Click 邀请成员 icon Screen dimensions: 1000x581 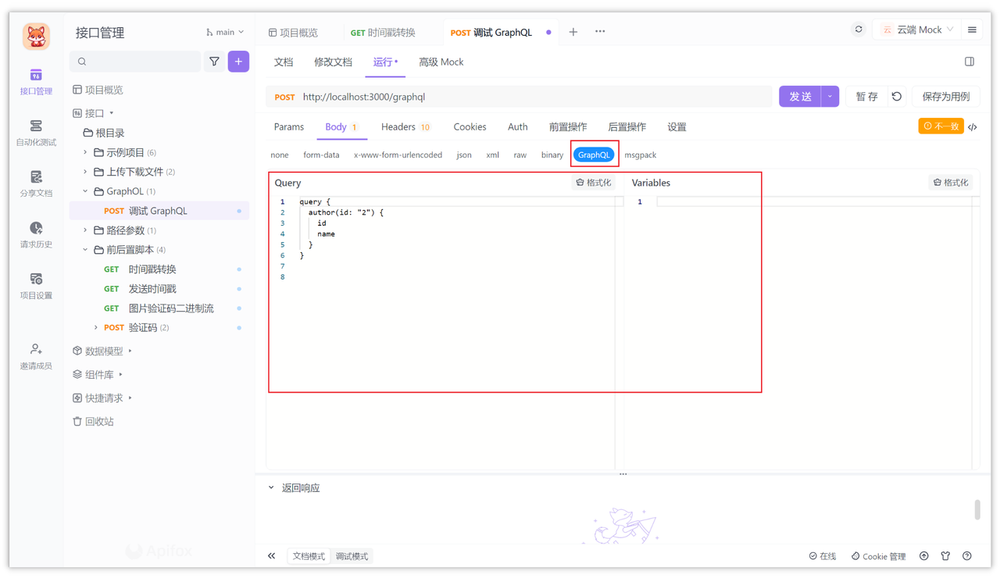point(36,349)
